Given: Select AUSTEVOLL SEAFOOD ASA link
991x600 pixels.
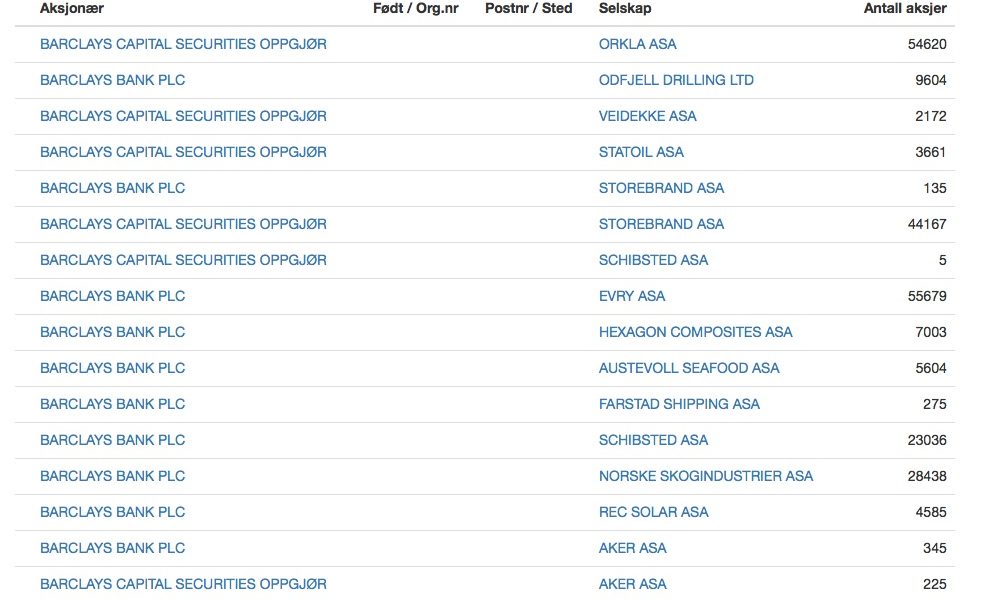Looking at the screenshot, I should point(689,369).
